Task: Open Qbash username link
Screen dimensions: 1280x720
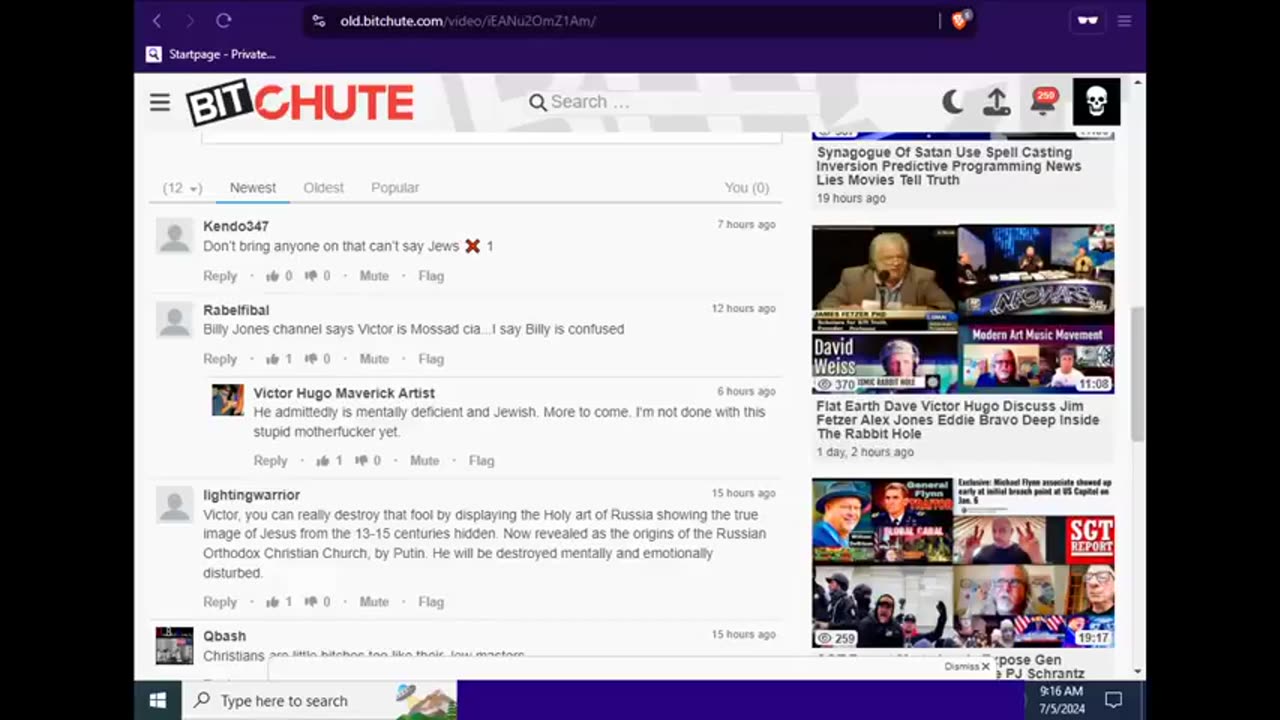Action: point(224,636)
